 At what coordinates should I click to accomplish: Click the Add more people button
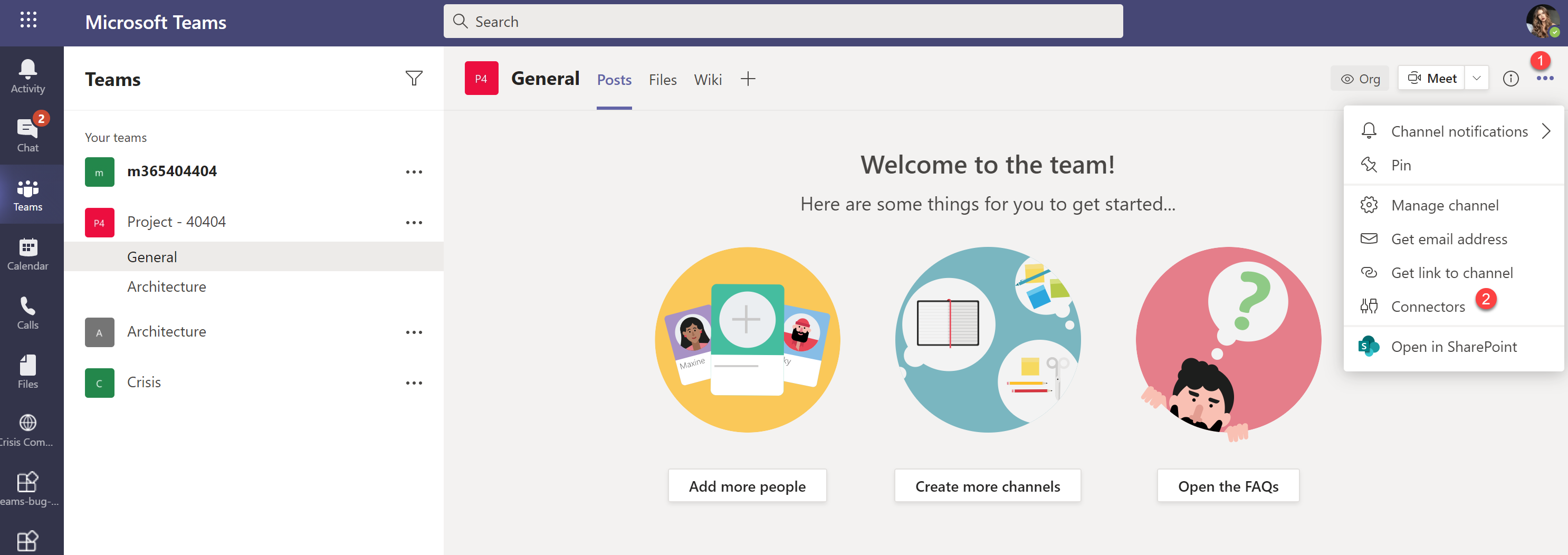[747, 485]
